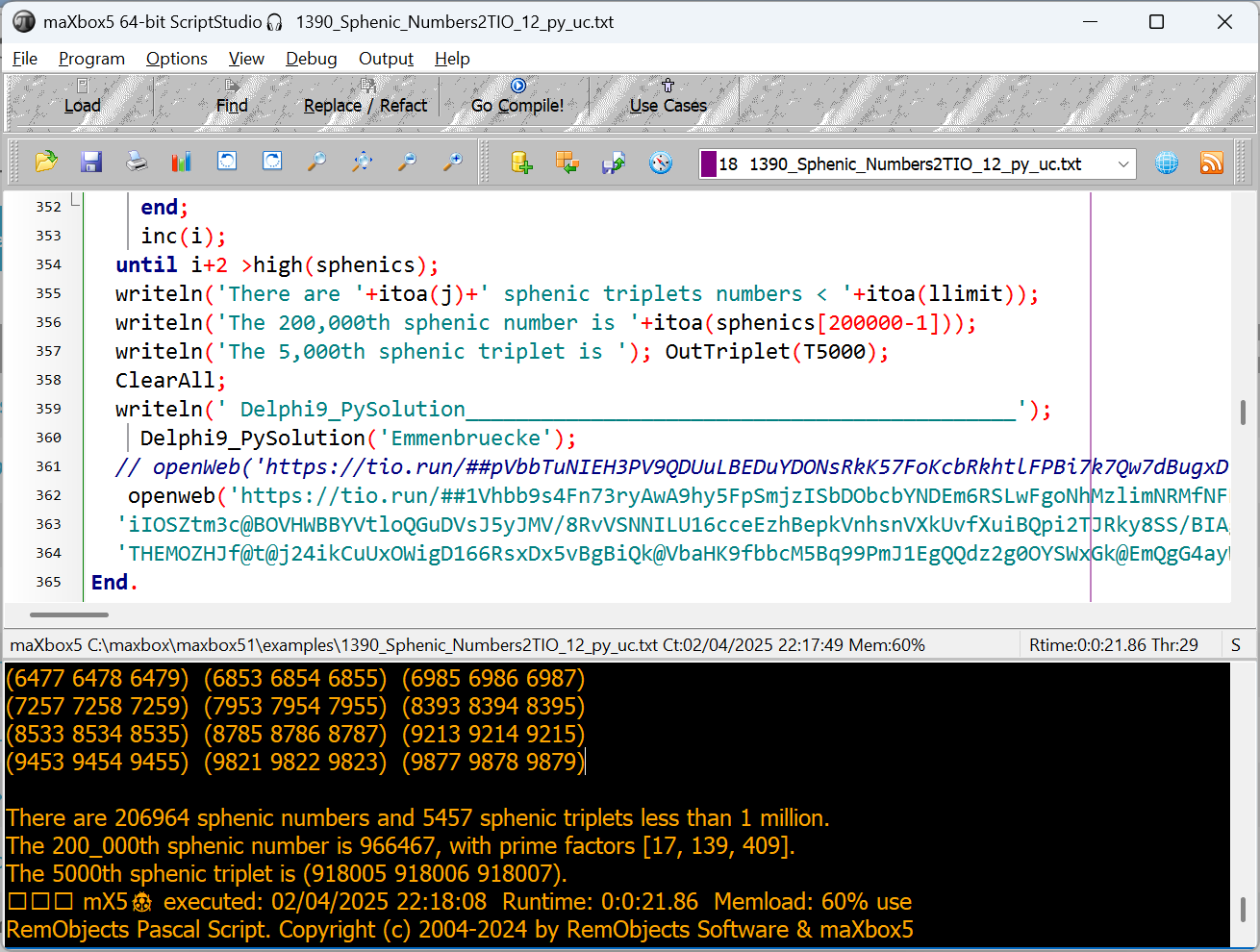The height and width of the screenshot is (952, 1260).
Task: Click 'until i+2 >high(sphenics);' code line
Action: (277, 264)
